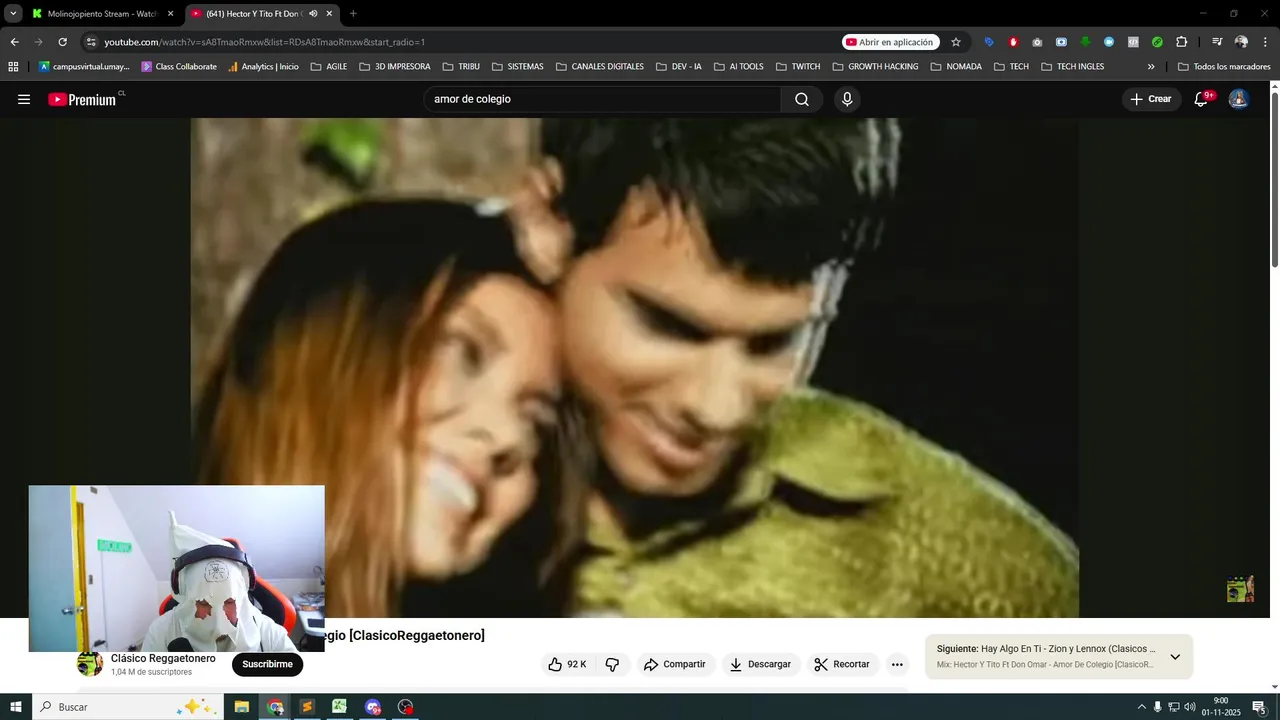Open Sublime Text from taskbar
1280x720 pixels.
click(x=307, y=707)
